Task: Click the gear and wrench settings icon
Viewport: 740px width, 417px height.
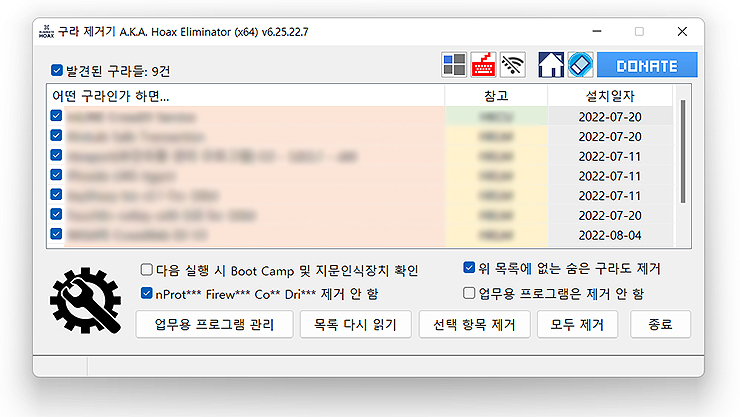Action: click(x=85, y=300)
